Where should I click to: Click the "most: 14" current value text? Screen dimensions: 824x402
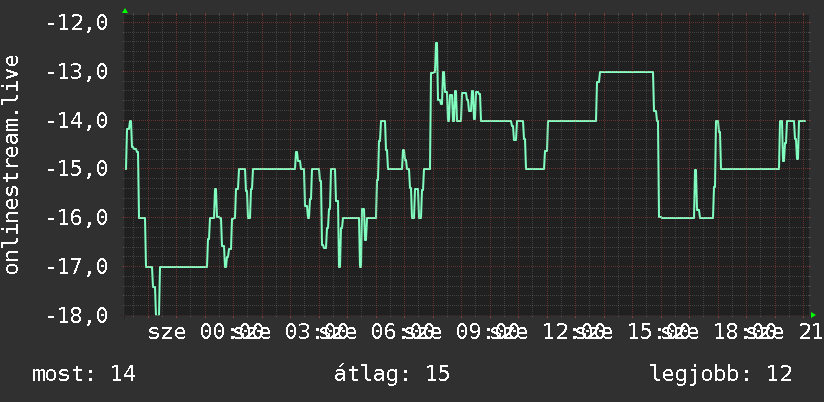tap(84, 374)
